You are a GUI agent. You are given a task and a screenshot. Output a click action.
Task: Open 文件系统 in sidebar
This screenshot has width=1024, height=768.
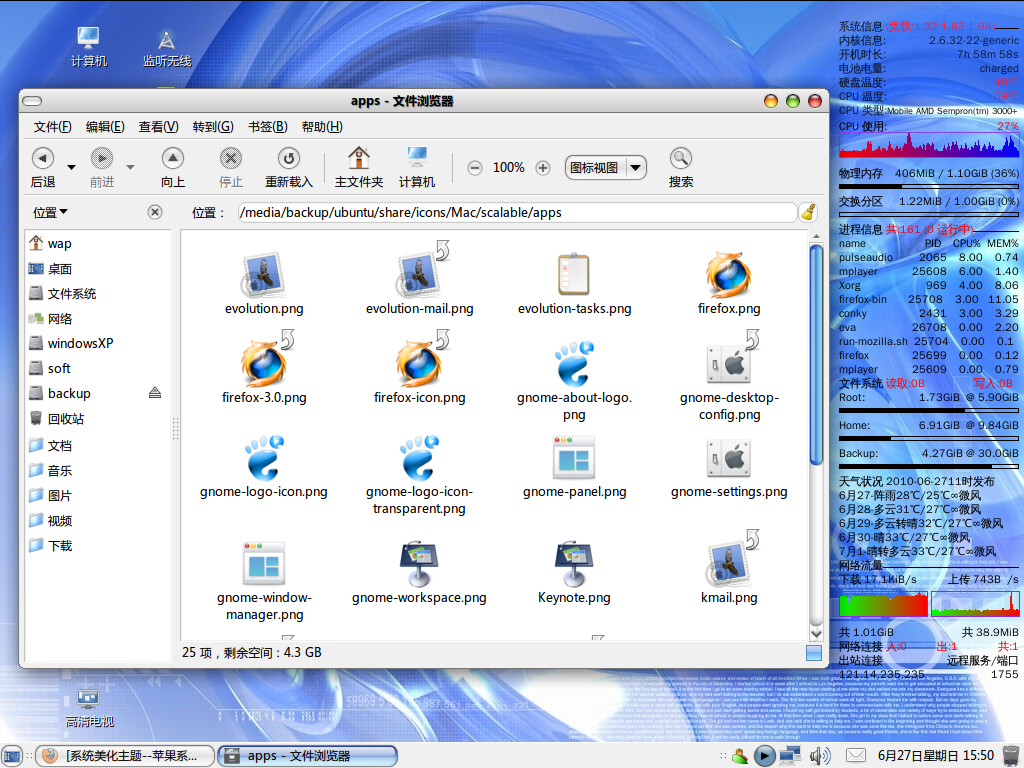tap(97, 293)
